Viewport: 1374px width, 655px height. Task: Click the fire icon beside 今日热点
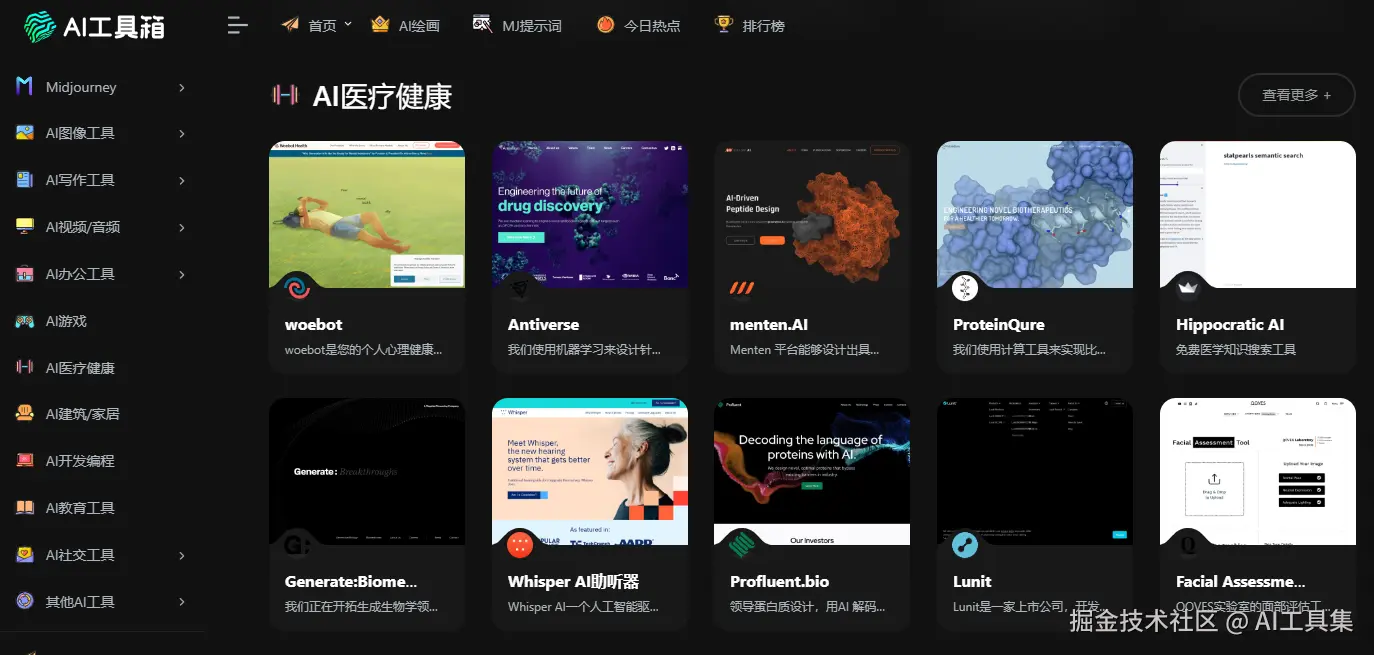click(x=605, y=25)
